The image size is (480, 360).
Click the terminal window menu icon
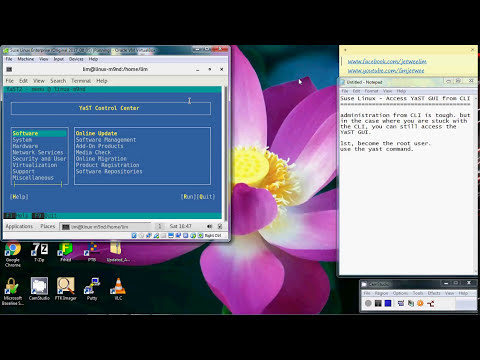(9, 69)
